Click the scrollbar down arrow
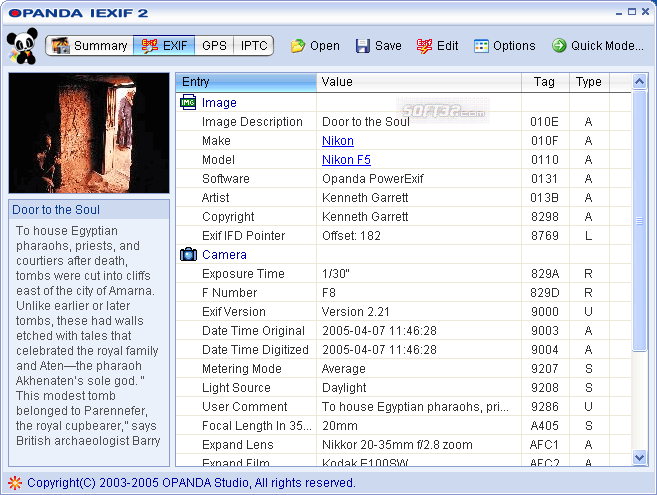 pyautogui.click(x=639, y=457)
